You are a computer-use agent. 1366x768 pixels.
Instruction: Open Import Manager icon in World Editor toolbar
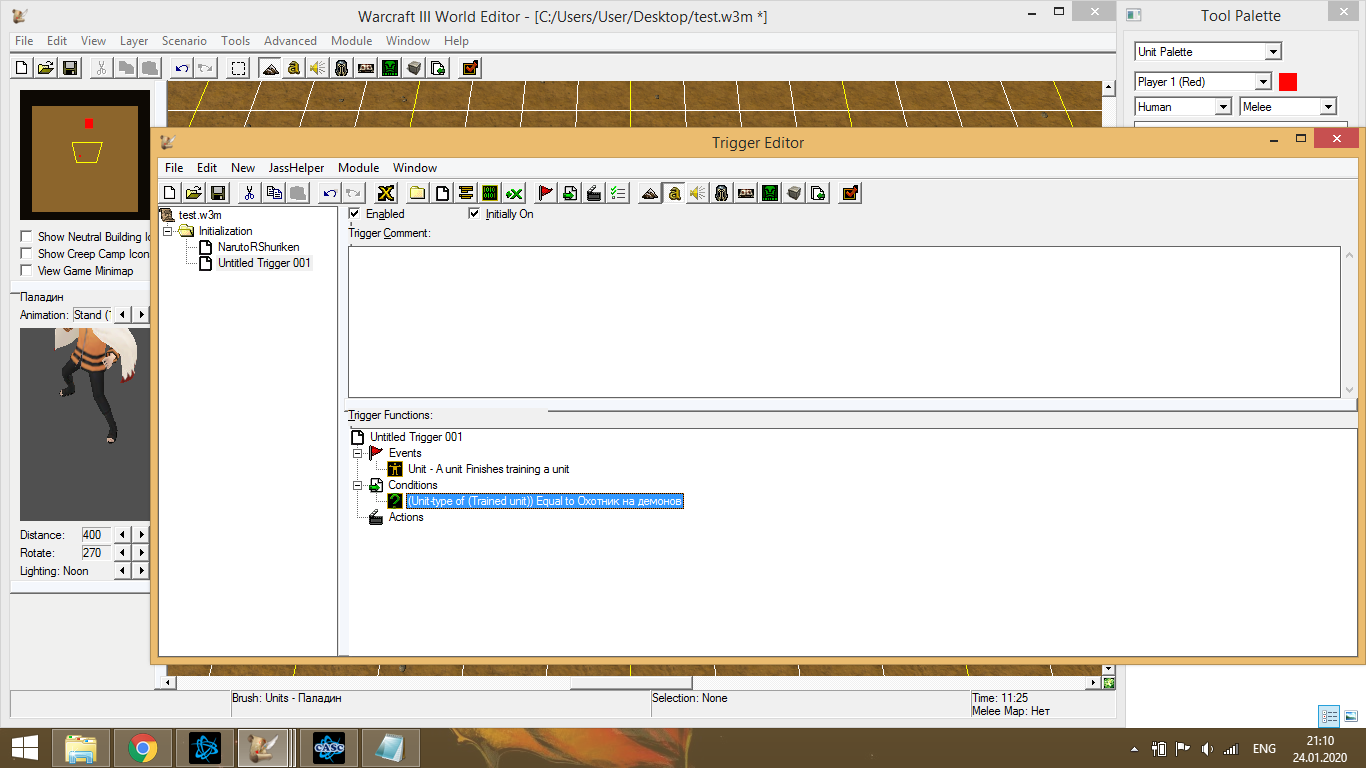pos(438,68)
